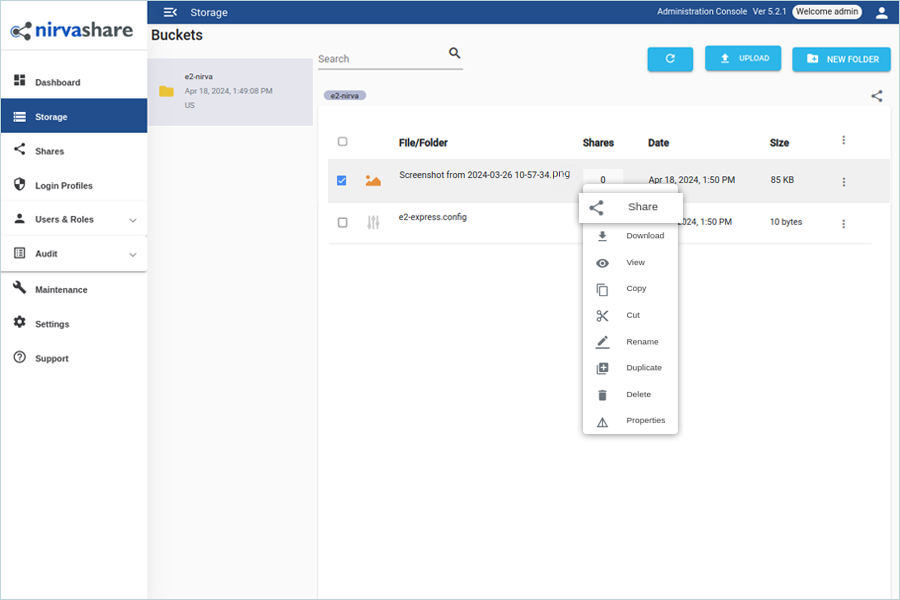Click the search magnifier icon

point(455,53)
